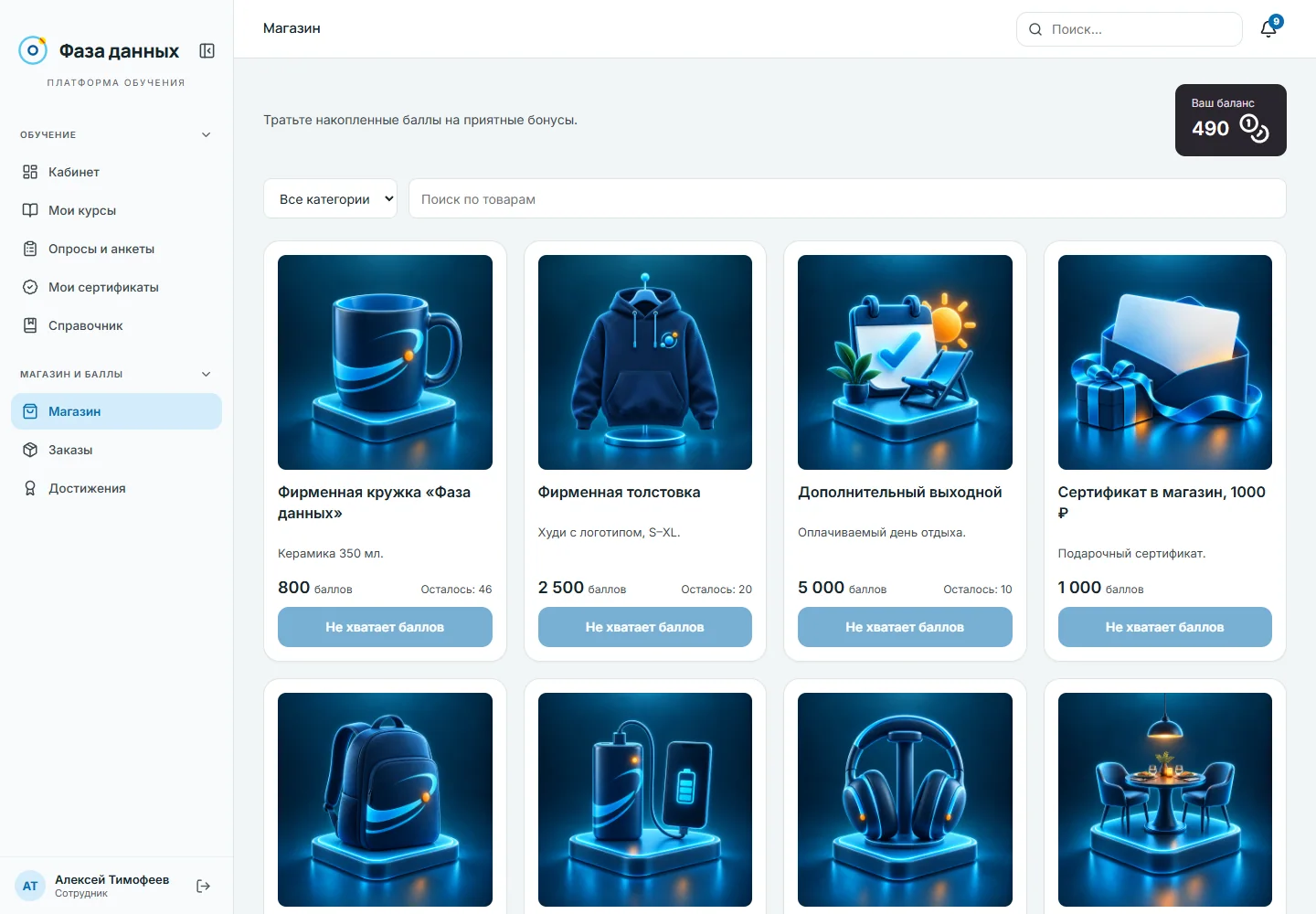Open Заказы page

[x=116, y=450]
